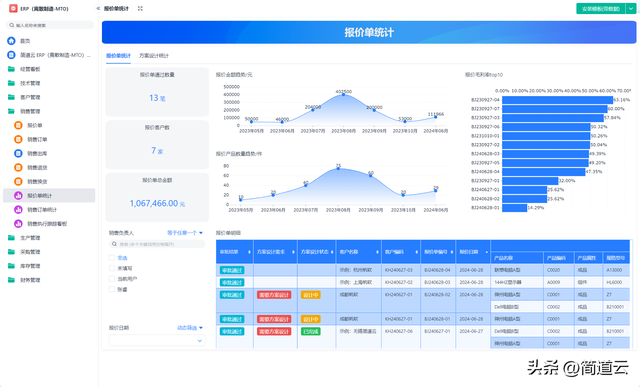Sort by the 方案设计需求 column header
The height and width of the screenshot is (387, 640).
point(276,252)
